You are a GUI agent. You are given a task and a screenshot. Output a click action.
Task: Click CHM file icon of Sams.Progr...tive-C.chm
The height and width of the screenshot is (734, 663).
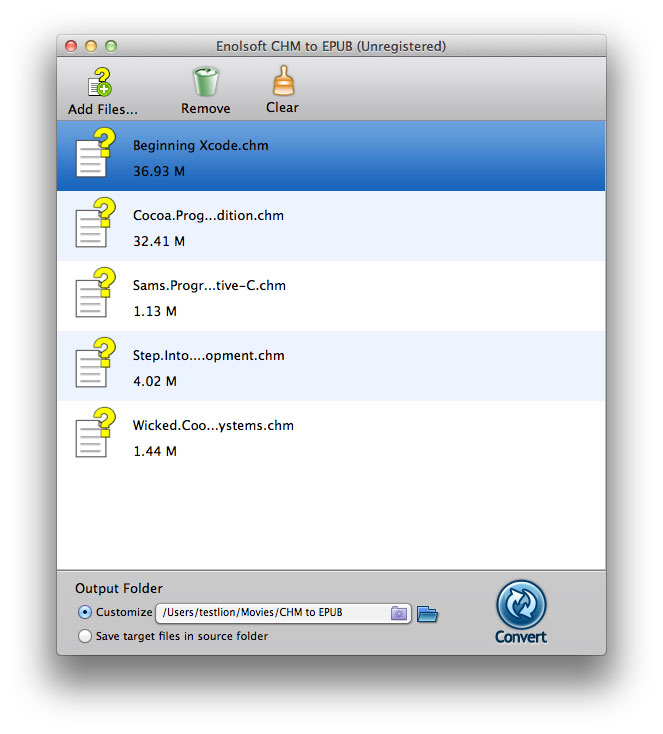(96, 293)
